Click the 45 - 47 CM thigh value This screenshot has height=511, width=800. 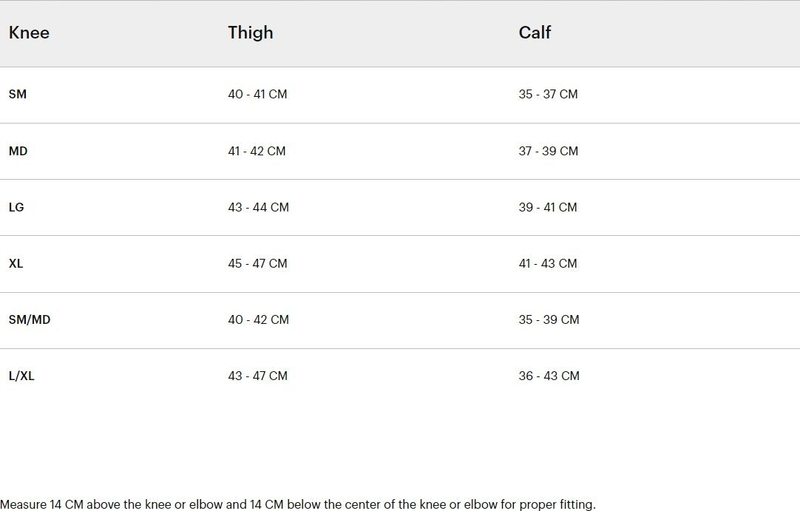(x=258, y=263)
